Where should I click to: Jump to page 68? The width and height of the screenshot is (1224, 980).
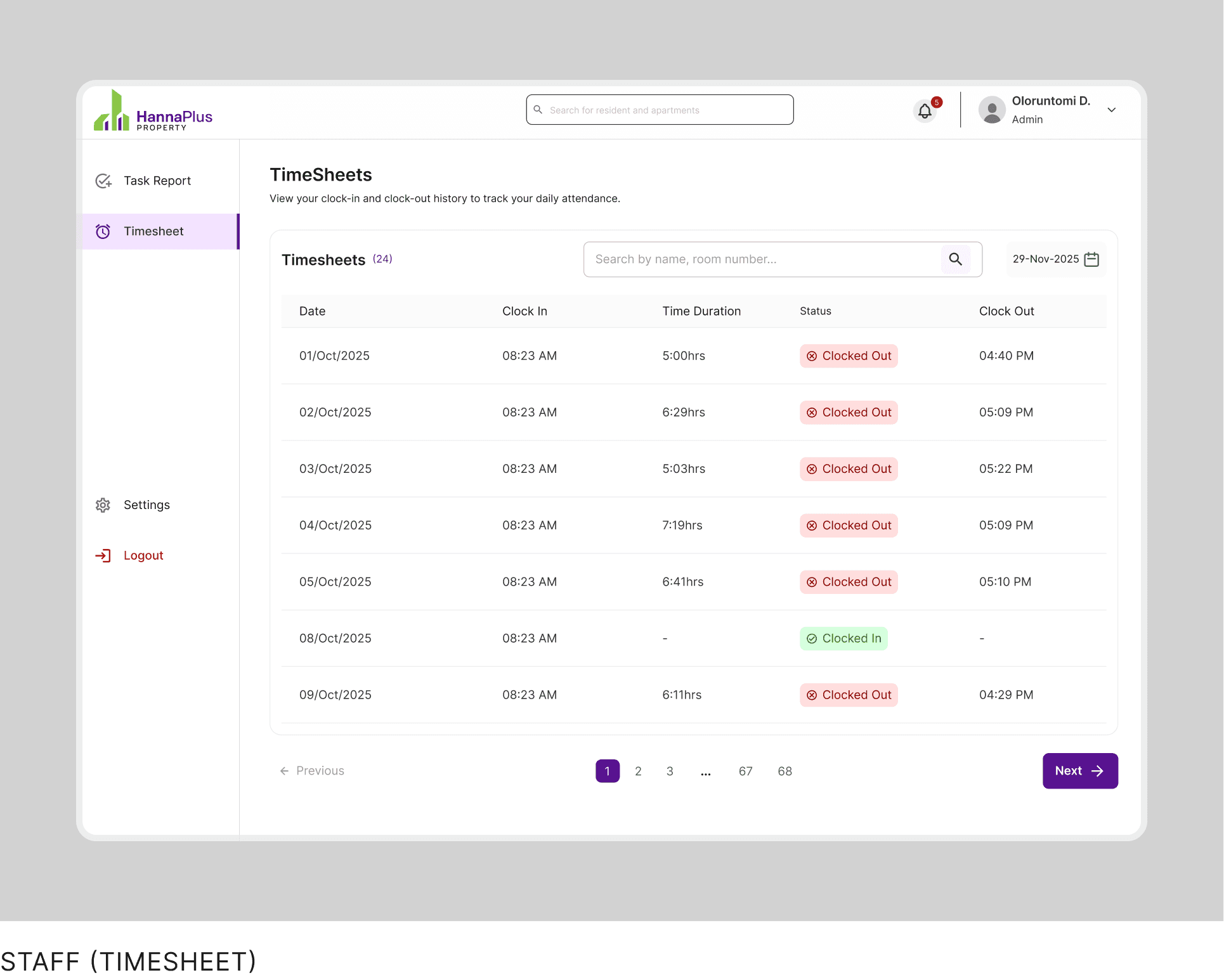pos(785,771)
